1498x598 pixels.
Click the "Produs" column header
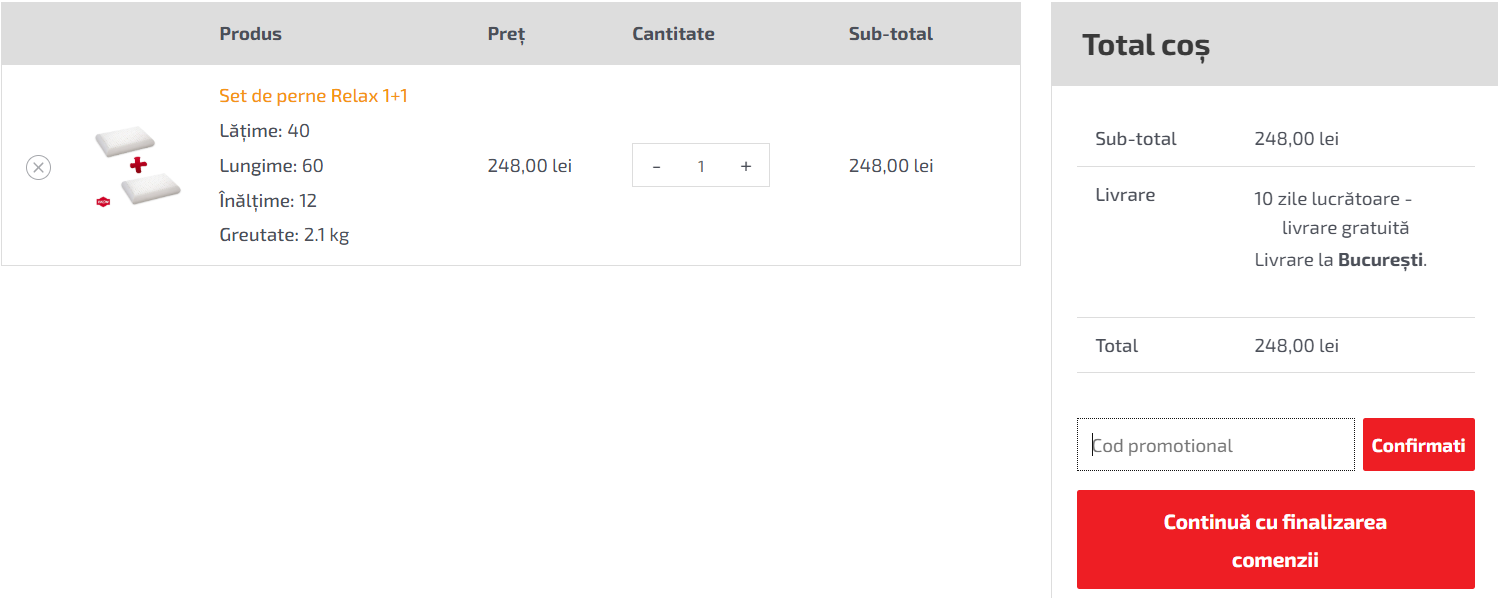(x=250, y=34)
